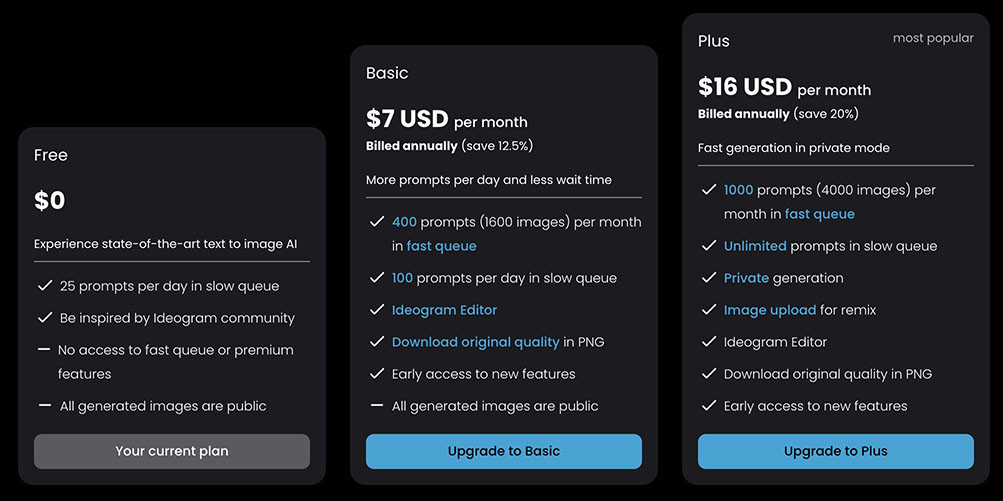Image resolution: width=1003 pixels, height=501 pixels.
Task: Click the Upgrade to Plus button
Action: click(x=835, y=451)
